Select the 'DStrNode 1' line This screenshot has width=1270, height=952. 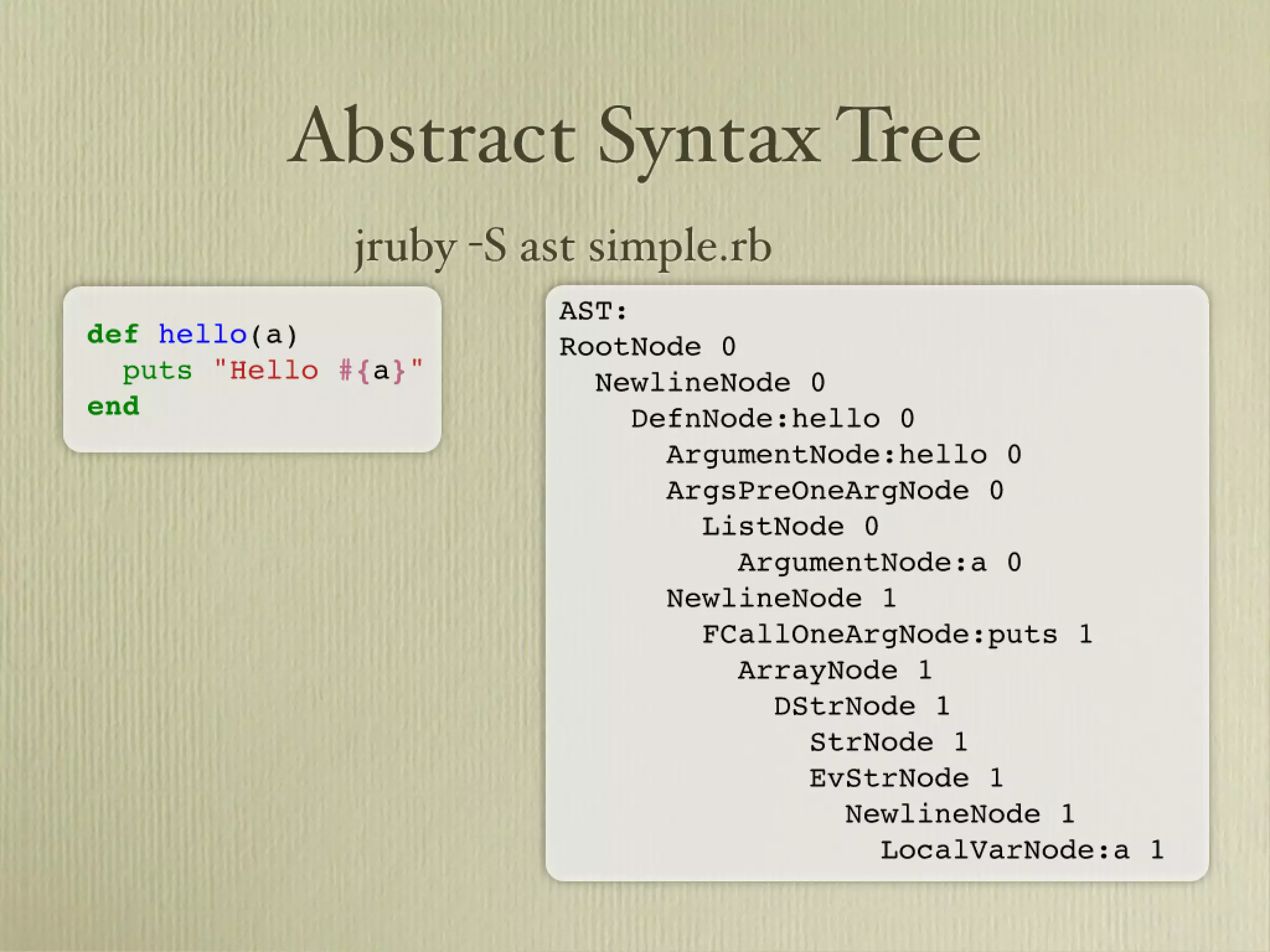point(861,707)
